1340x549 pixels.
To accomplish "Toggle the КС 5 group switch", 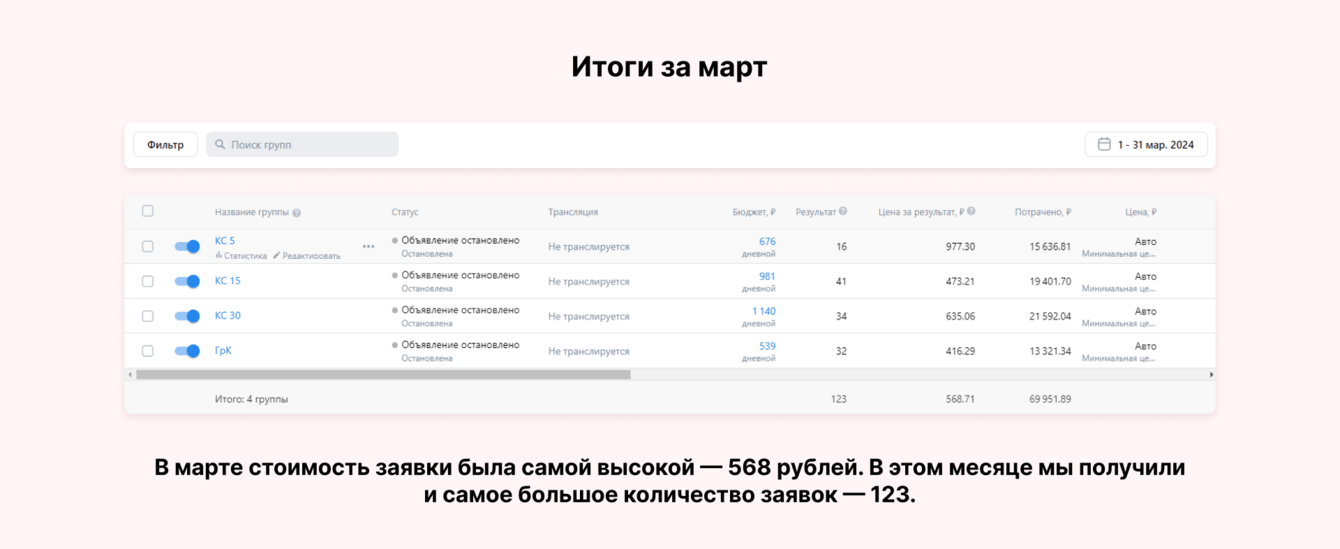I will click(x=187, y=246).
